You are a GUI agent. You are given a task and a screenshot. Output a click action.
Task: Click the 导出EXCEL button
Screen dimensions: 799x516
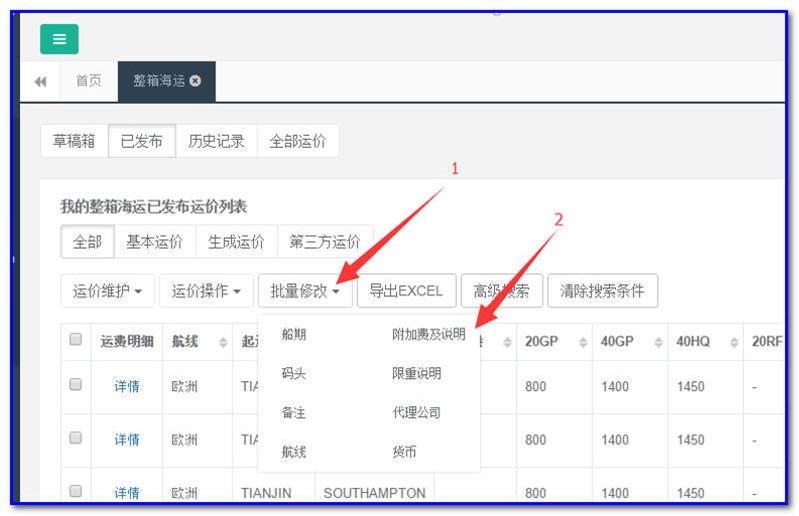(x=406, y=291)
